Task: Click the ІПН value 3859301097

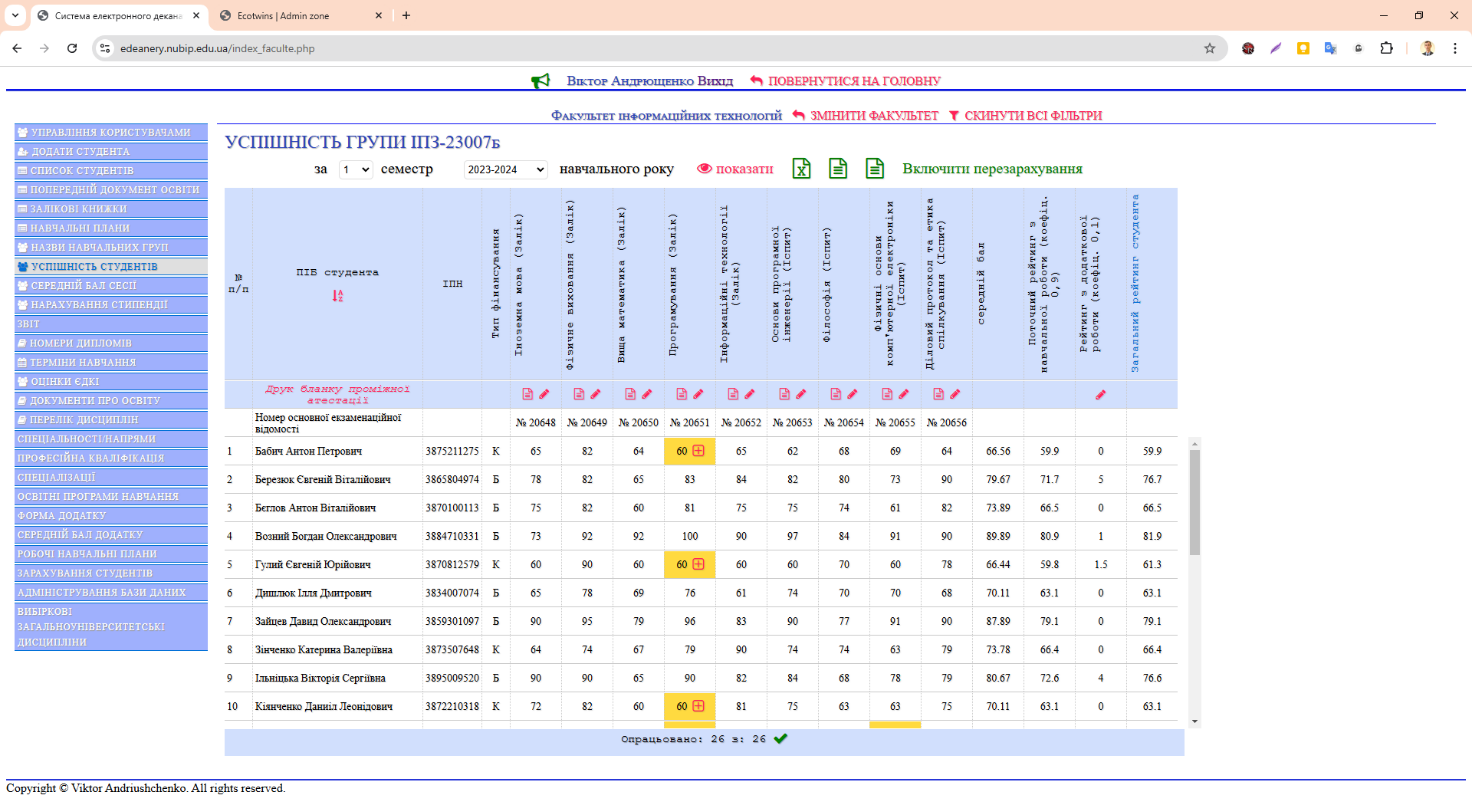Action: (x=452, y=621)
